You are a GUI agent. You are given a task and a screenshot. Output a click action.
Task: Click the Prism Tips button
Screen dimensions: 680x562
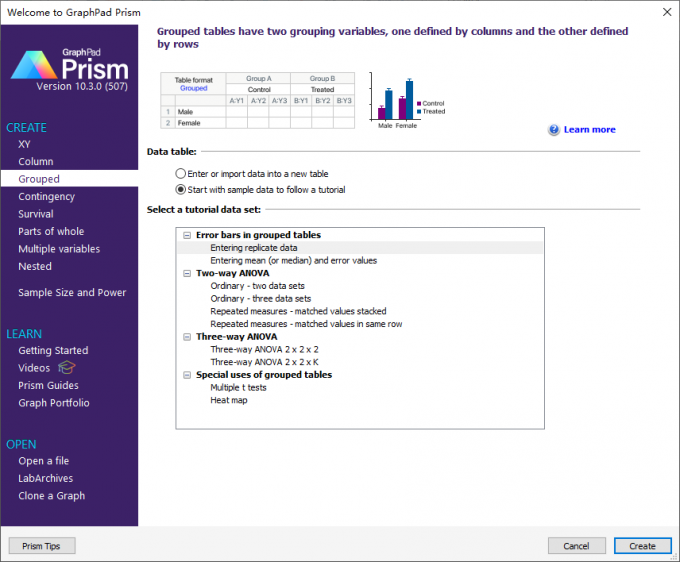coord(42,546)
